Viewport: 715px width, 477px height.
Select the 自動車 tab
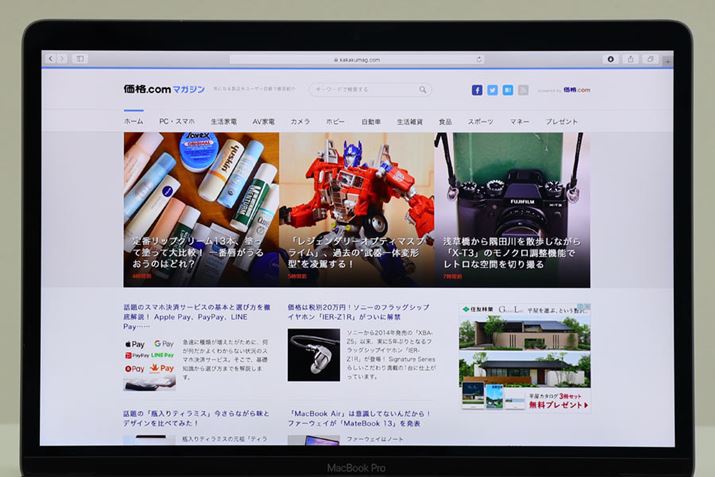tap(371, 122)
